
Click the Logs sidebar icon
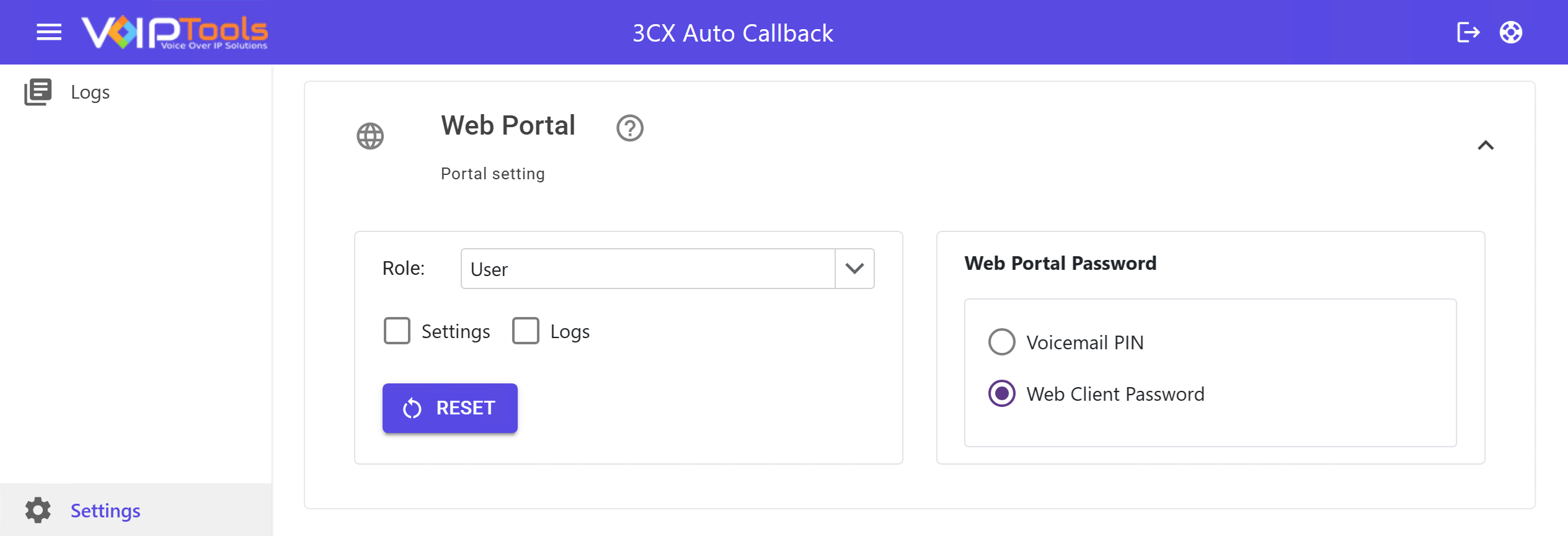38,92
